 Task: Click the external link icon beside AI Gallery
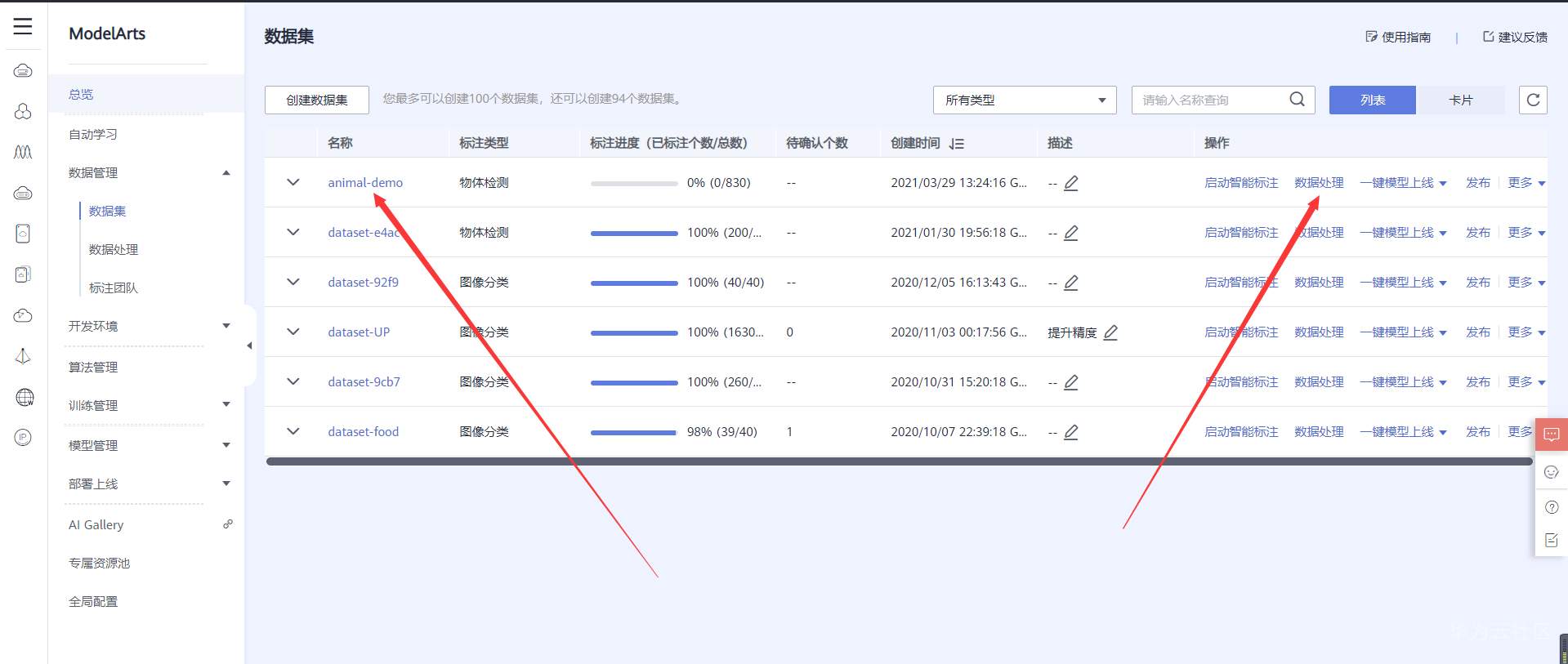pos(228,524)
